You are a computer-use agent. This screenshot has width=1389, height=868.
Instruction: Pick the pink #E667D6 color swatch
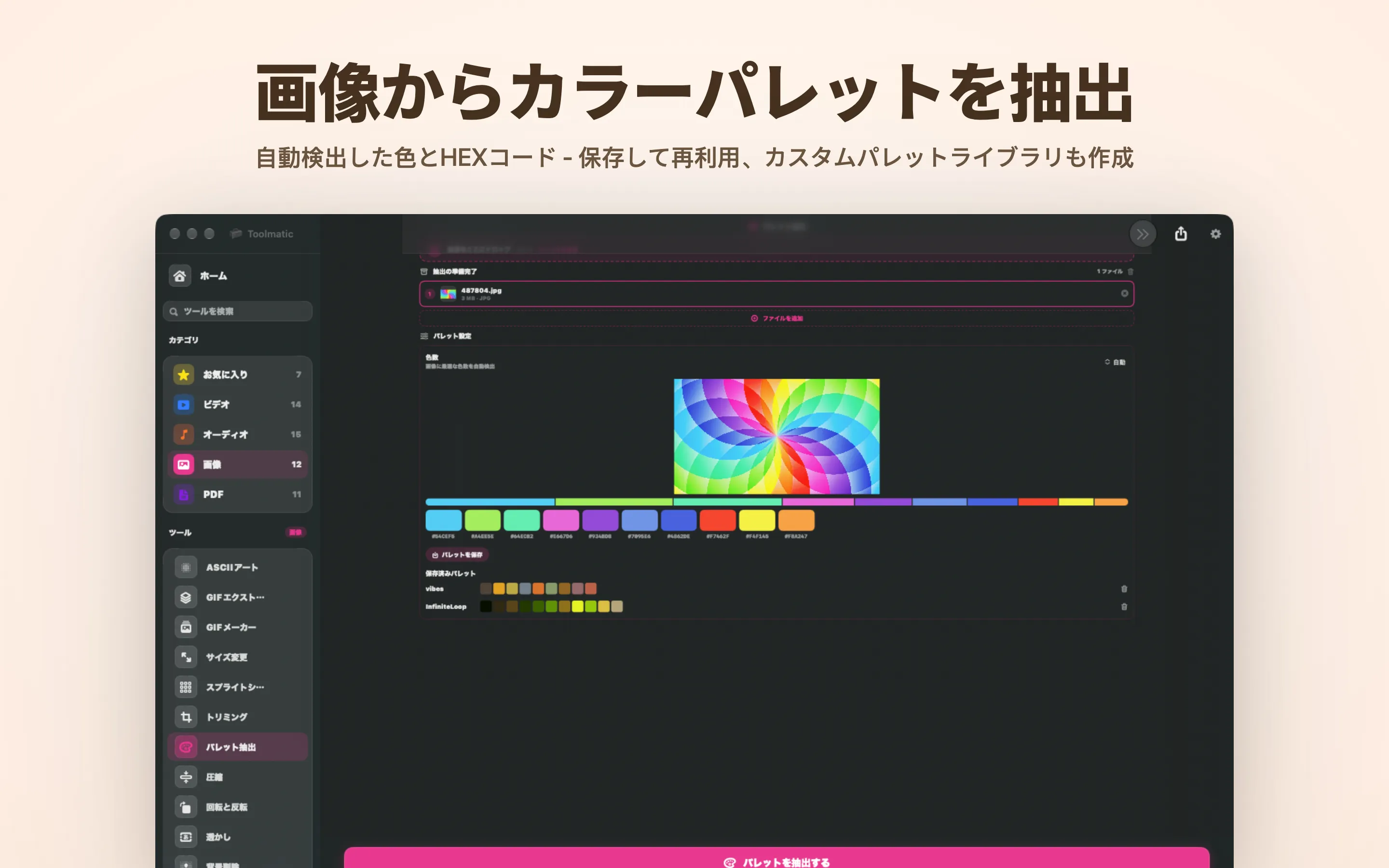tap(561, 520)
